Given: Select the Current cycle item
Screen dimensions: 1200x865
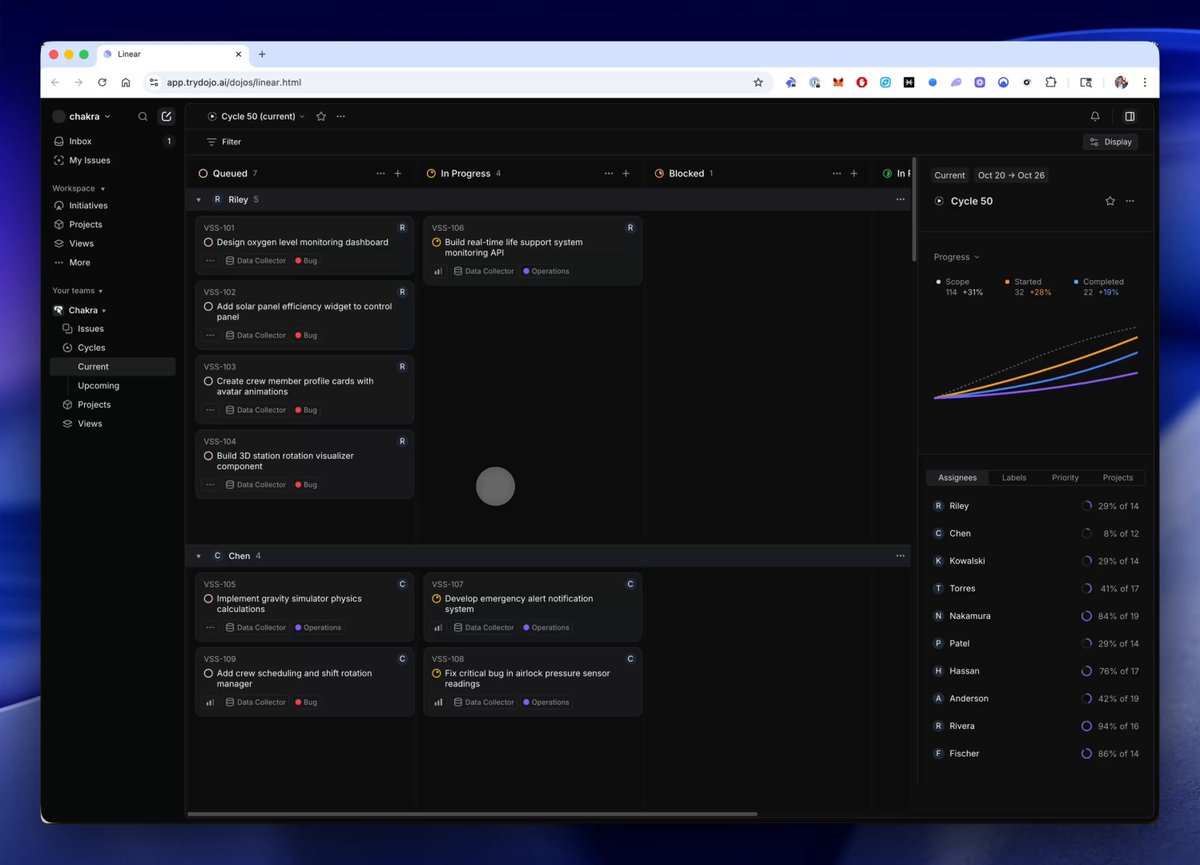Looking at the screenshot, I should 113,367.
